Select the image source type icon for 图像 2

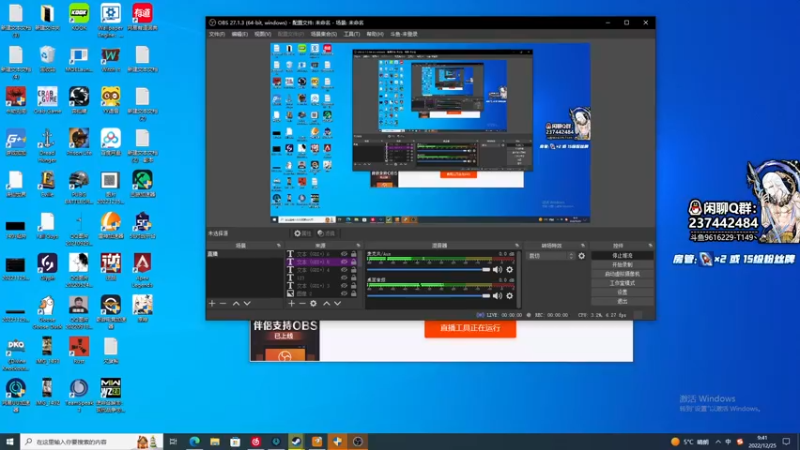point(290,294)
